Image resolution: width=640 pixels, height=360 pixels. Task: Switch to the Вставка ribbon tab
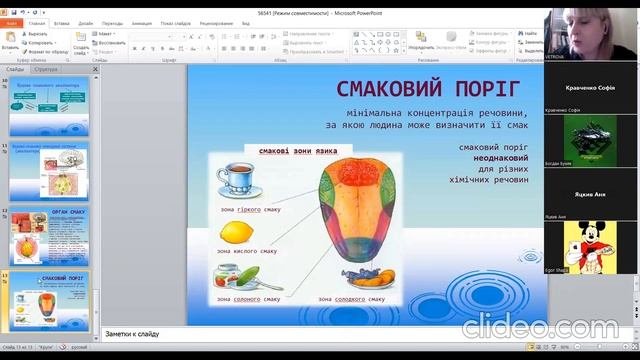(62, 24)
